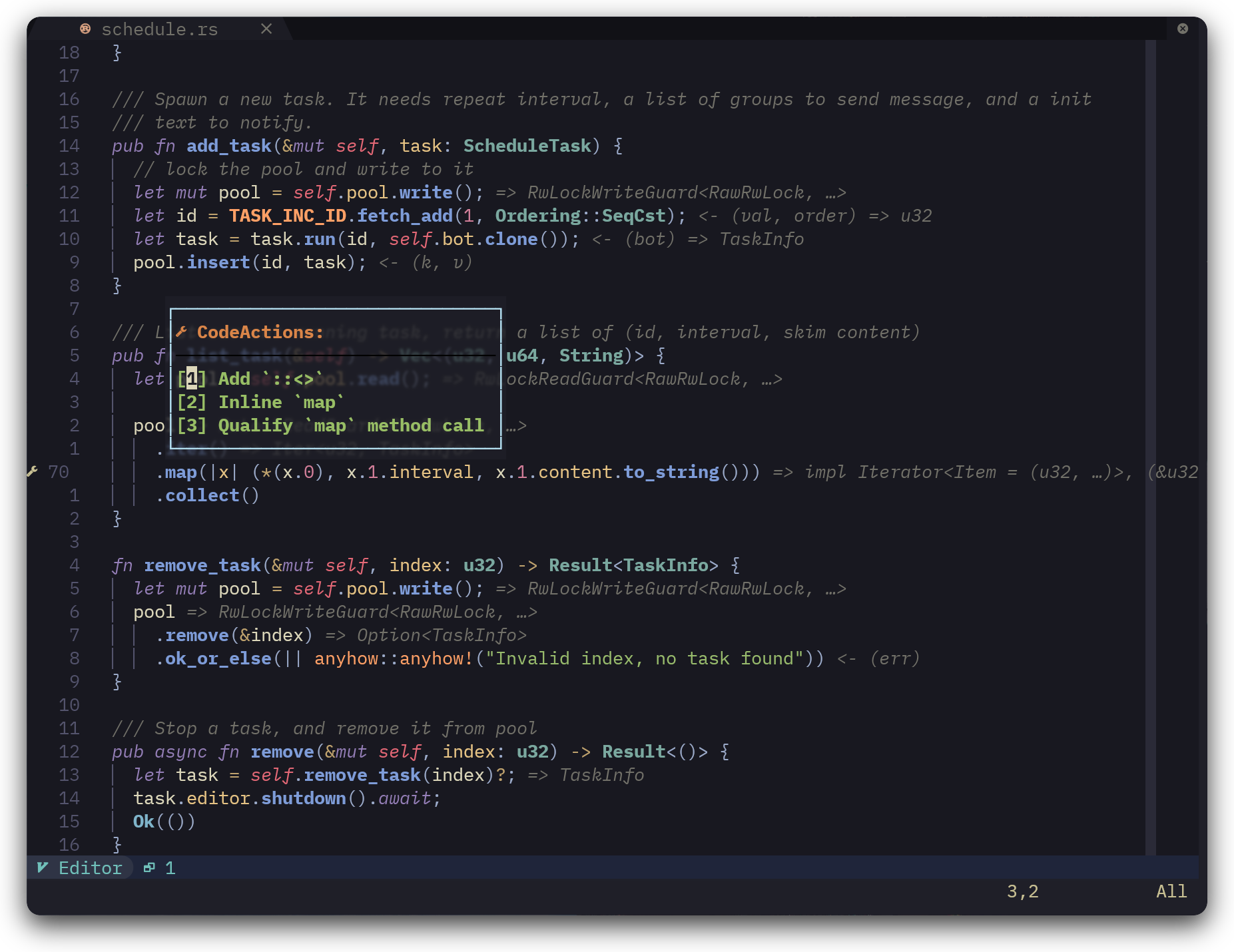The width and height of the screenshot is (1234, 952).
Task: Click the code action wrench icon in the line 70 gutter
Action: coord(32,471)
